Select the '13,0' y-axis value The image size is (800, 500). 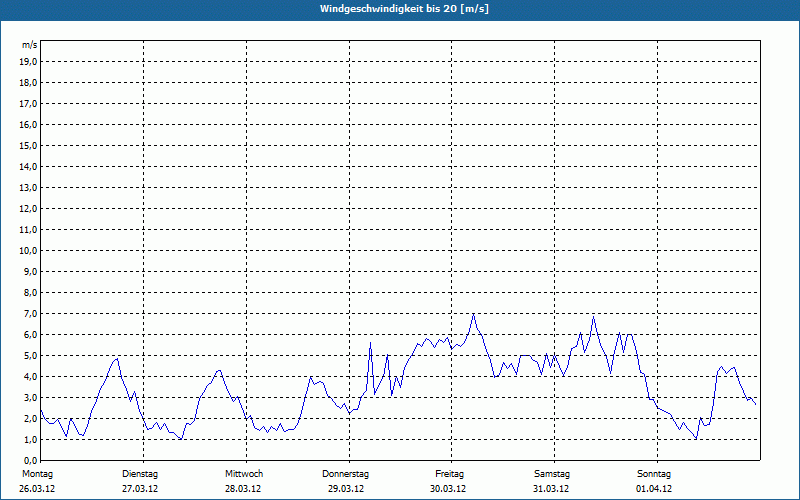(28, 188)
